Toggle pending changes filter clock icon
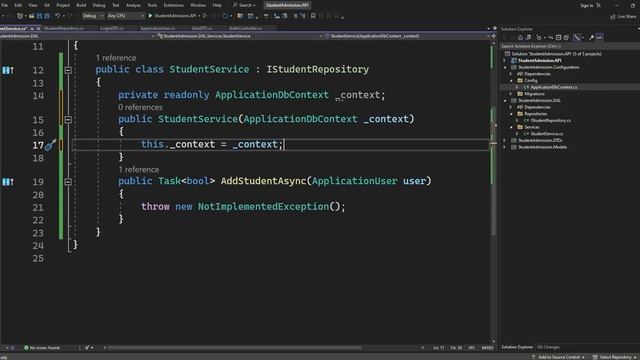This screenshot has width=640, height=360. [539, 38]
